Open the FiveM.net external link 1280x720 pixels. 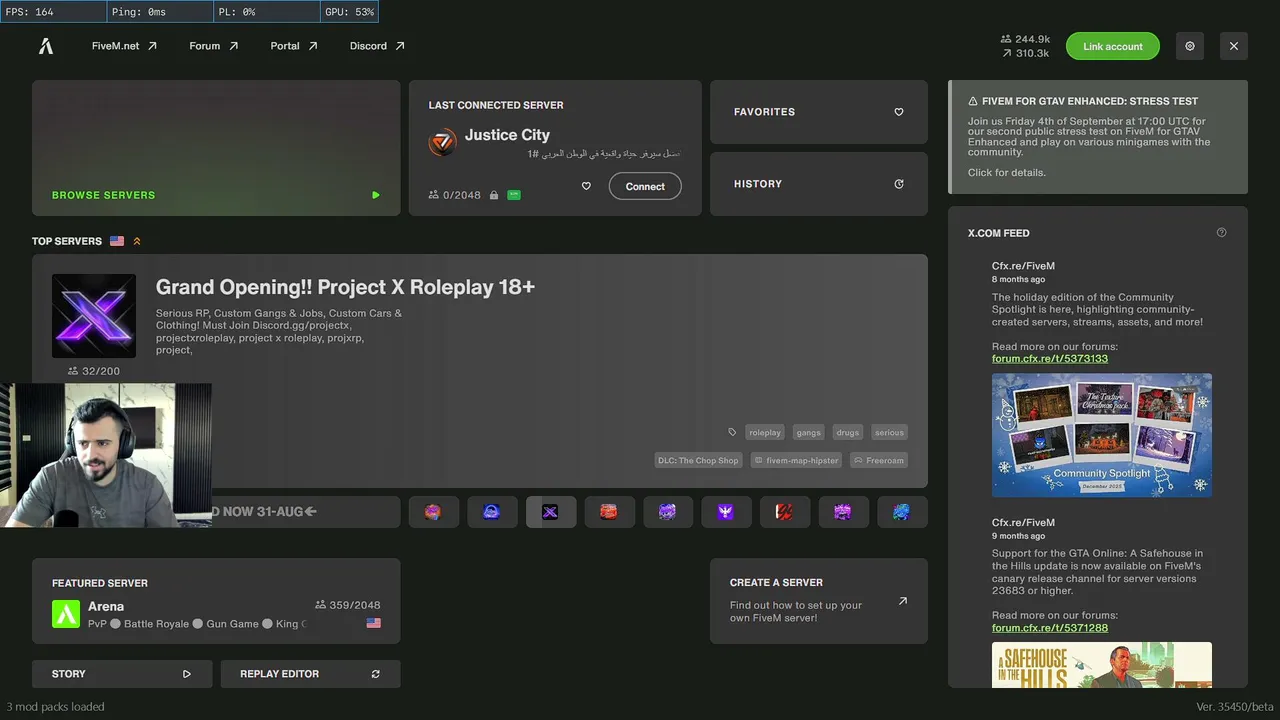point(125,46)
